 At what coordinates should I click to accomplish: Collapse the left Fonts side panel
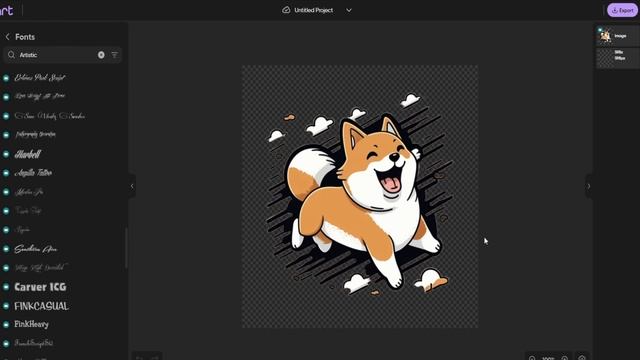pyautogui.click(x=132, y=186)
